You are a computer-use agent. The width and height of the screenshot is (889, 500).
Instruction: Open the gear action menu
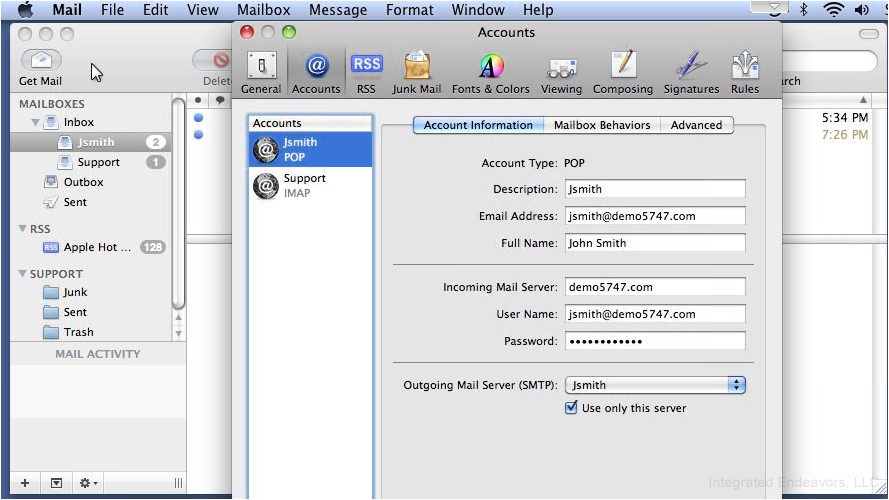click(x=88, y=483)
